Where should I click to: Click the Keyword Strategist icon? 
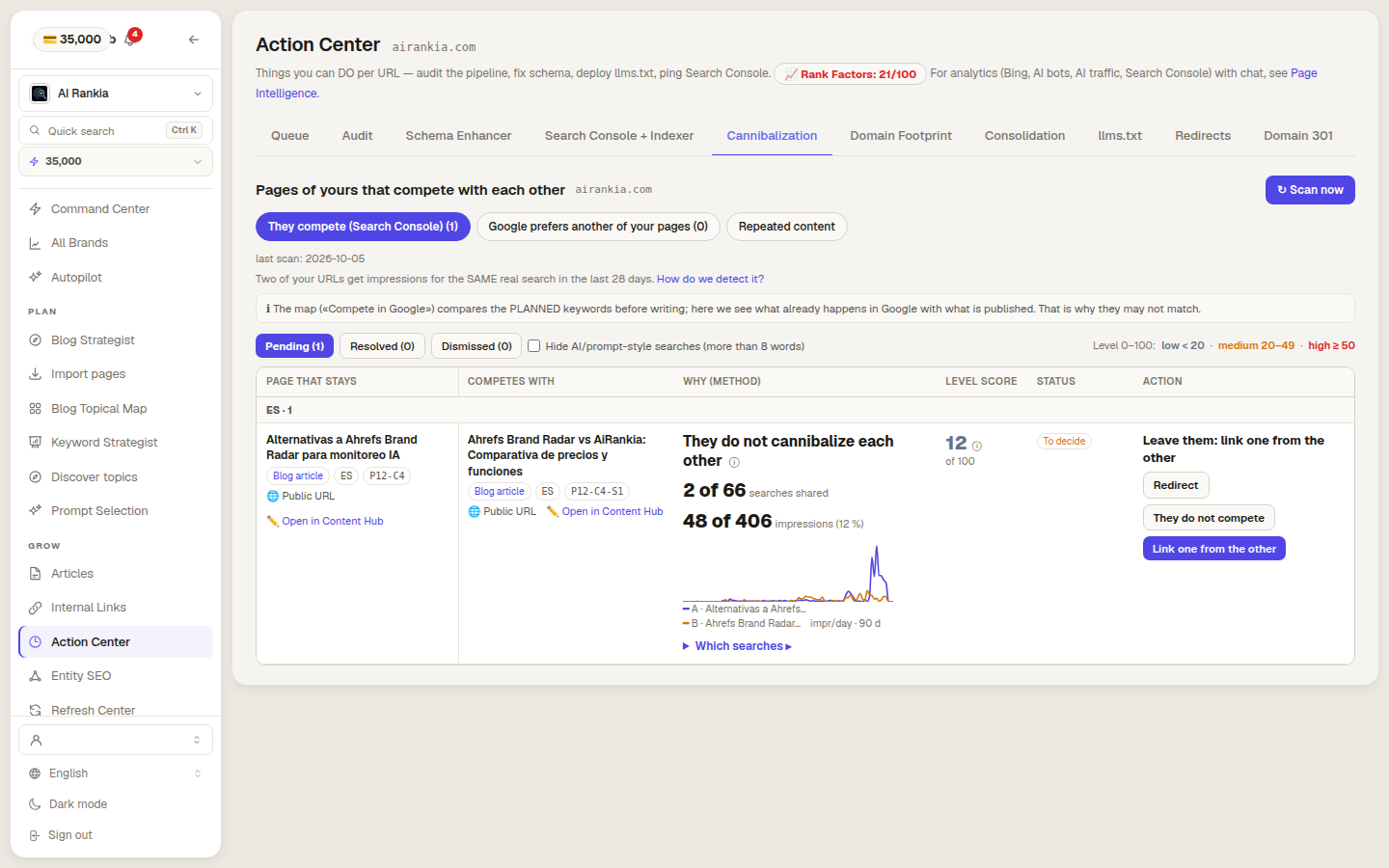[x=35, y=443]
